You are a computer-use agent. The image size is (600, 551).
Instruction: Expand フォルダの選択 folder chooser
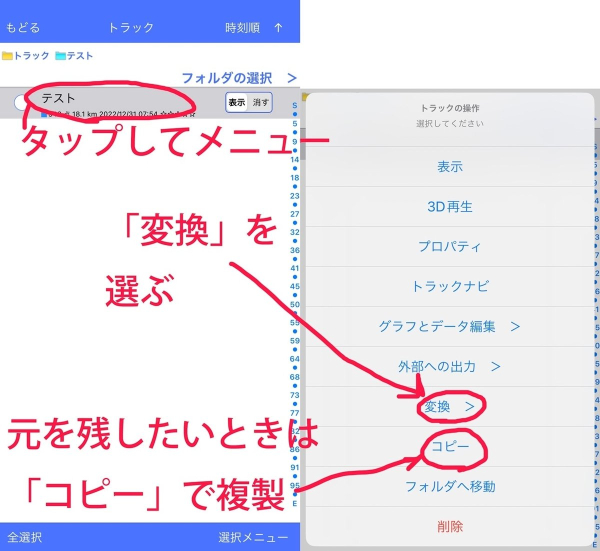[x=239, y=77]
